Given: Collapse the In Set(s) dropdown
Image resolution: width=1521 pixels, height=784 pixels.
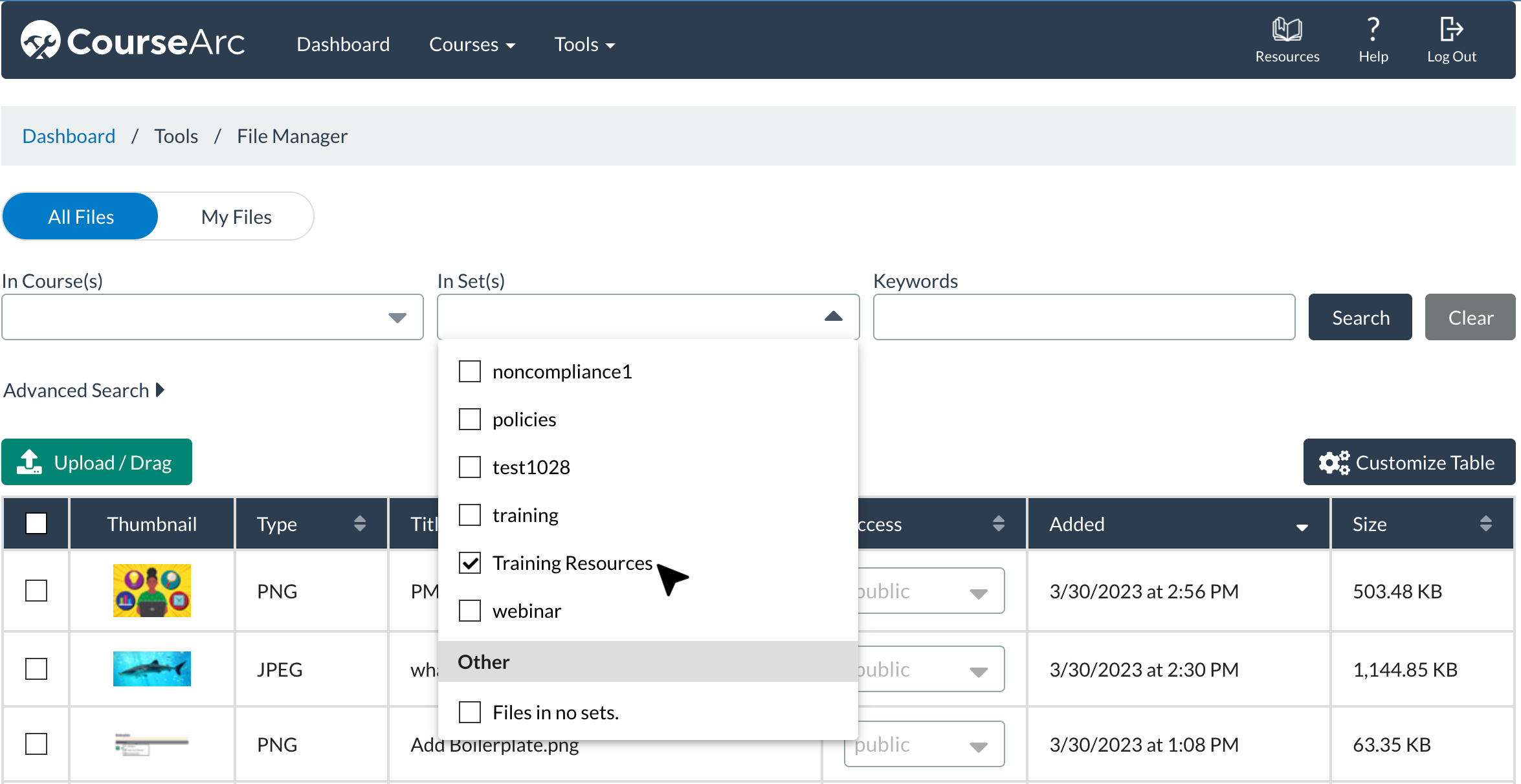Looking at the screenshot, I should tap(833, 316).
